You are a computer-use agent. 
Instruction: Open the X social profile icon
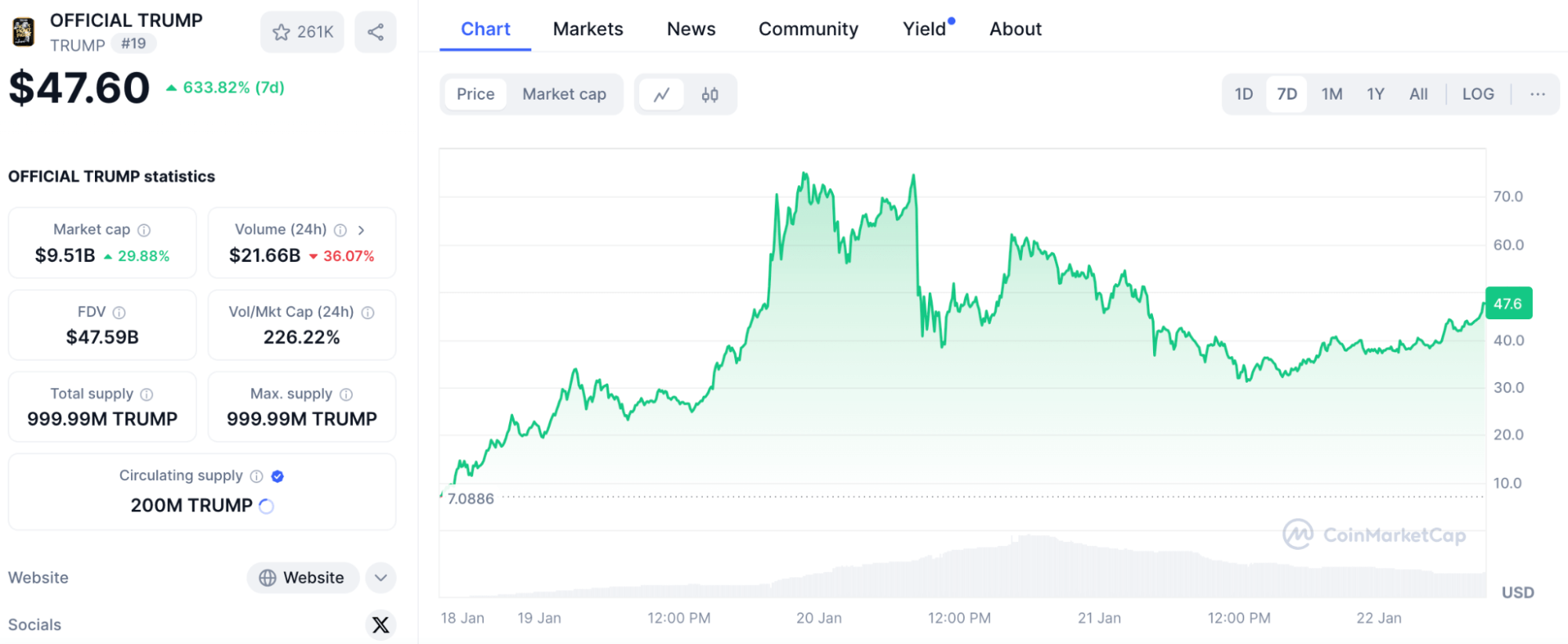click(x=380, y=624)
